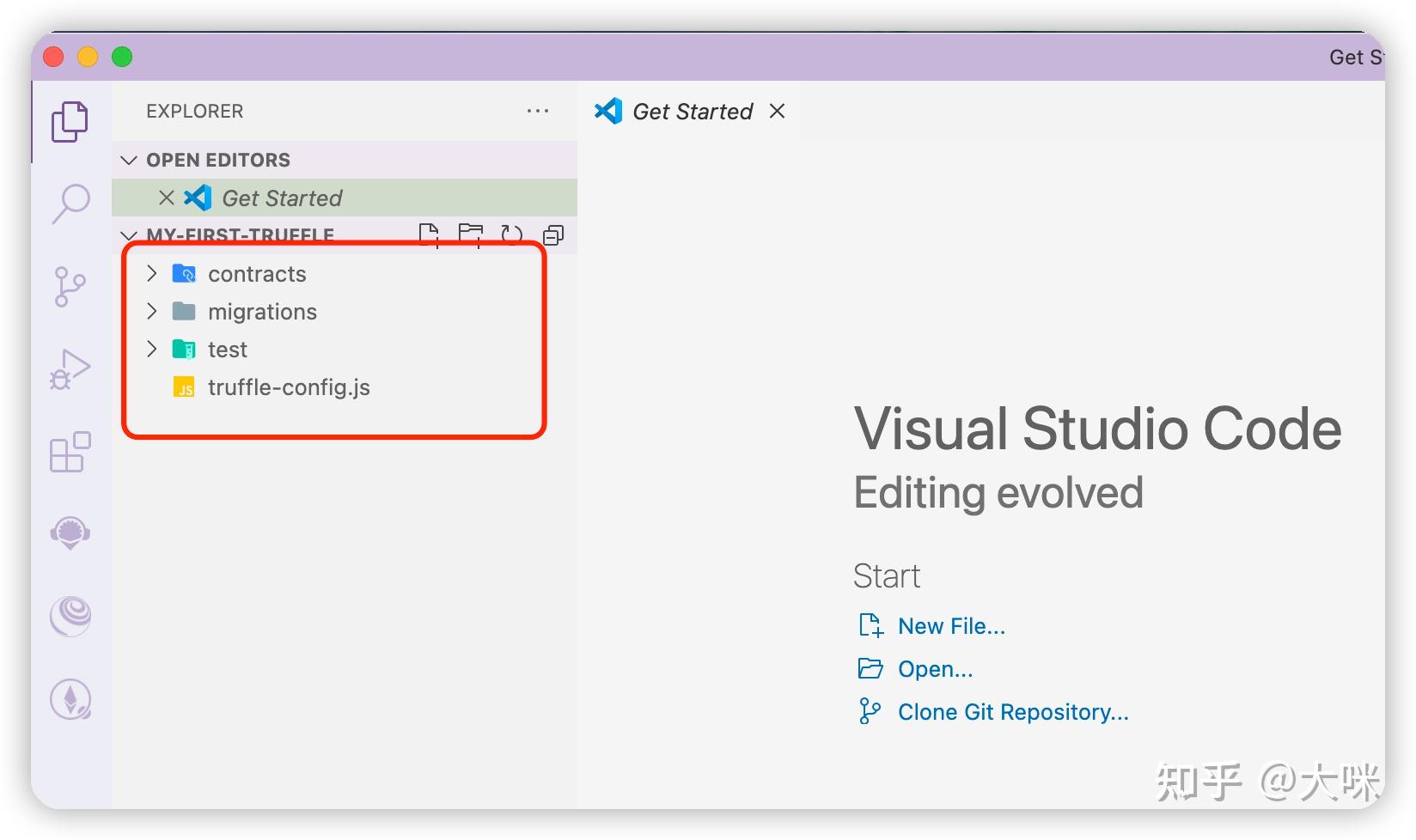1416x840 pixels.
Task: Collapse the OPEN EDITORS section
Action: (x=130, y=161)
